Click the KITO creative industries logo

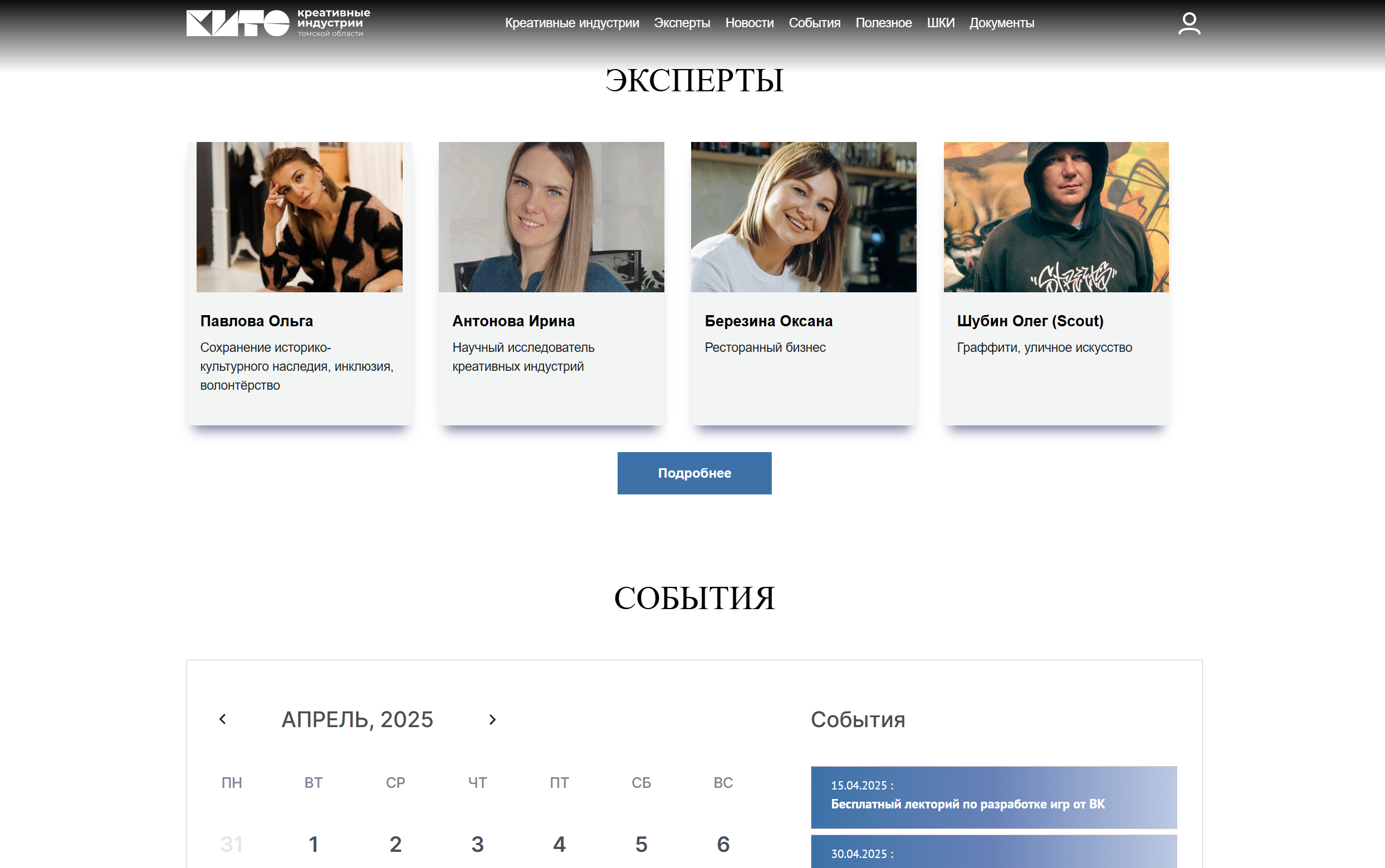278,23
